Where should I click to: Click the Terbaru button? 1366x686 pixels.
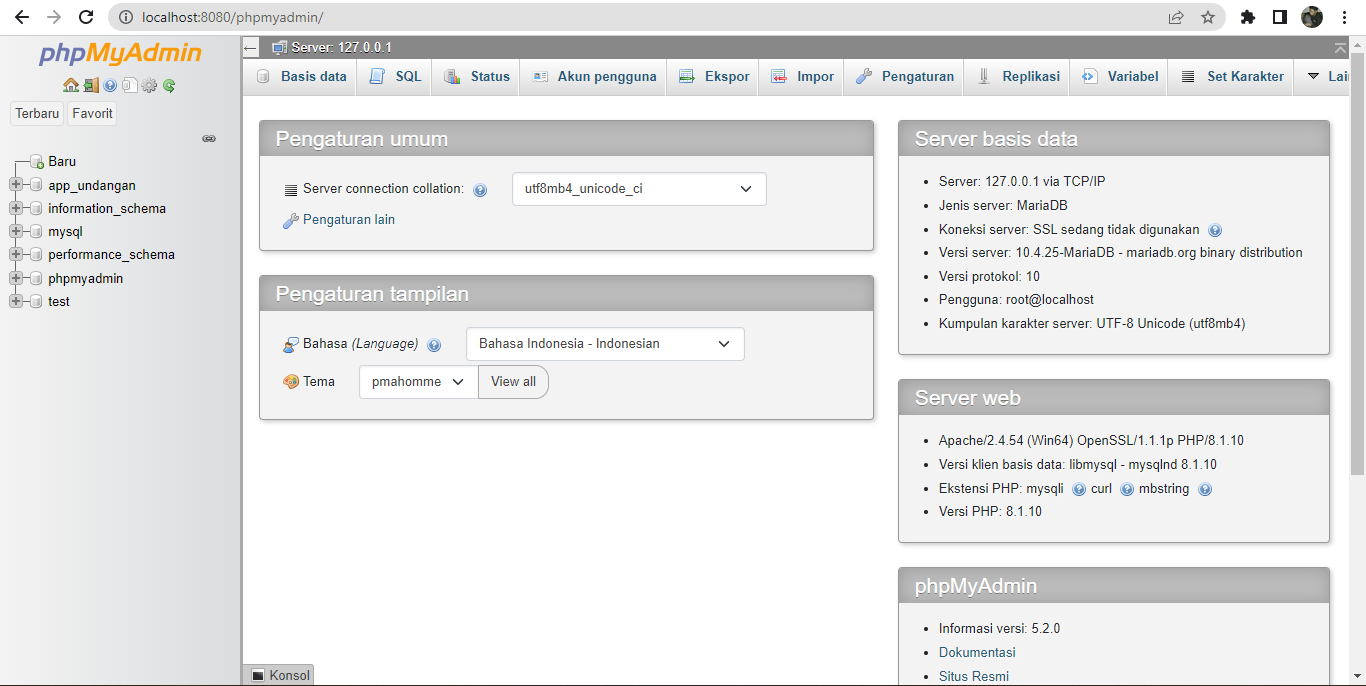point(37,114)
